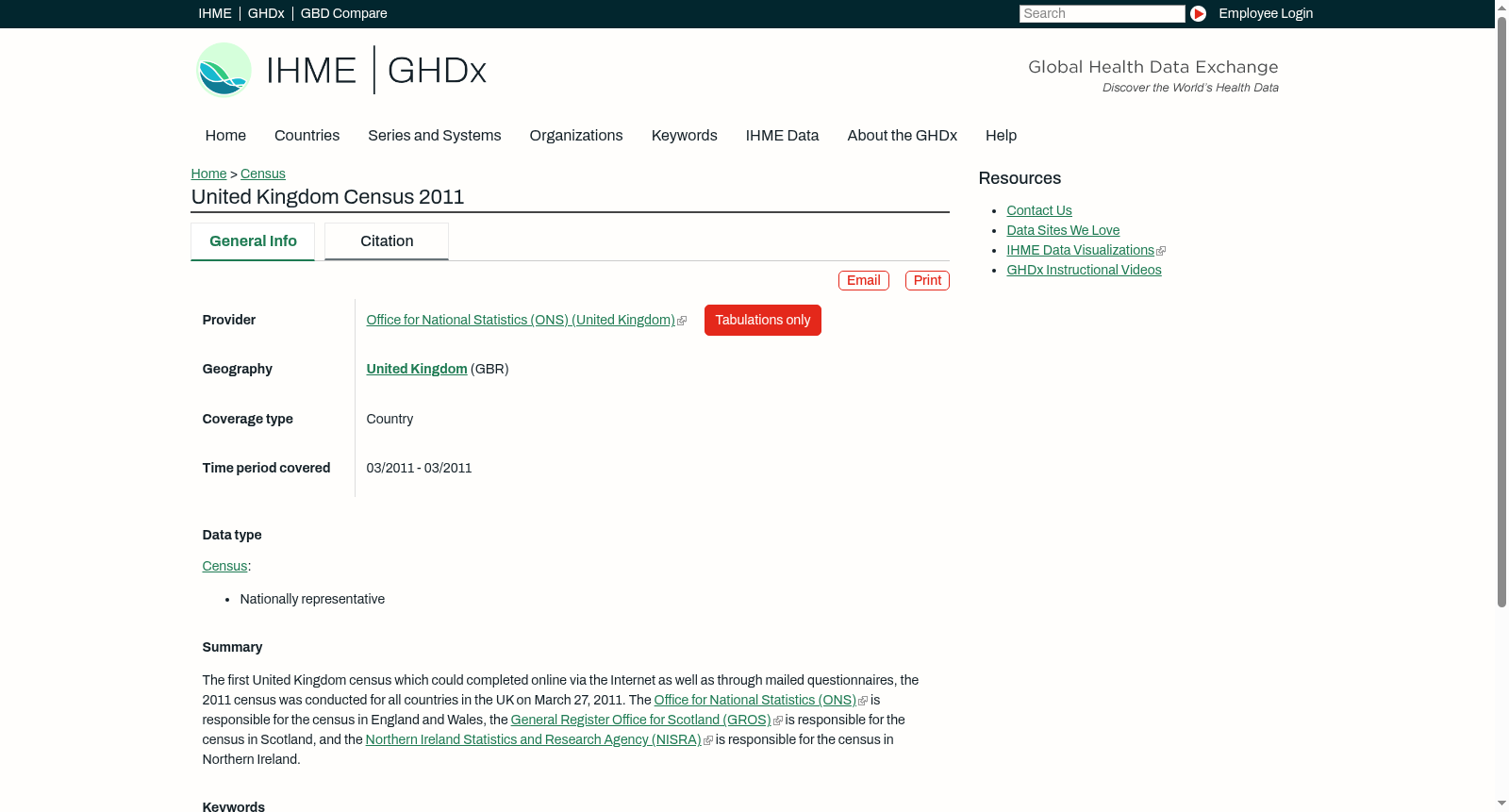Click Contact Us in Resources
Viewport: 1509px width, 812px height.
click(1039, 210)
